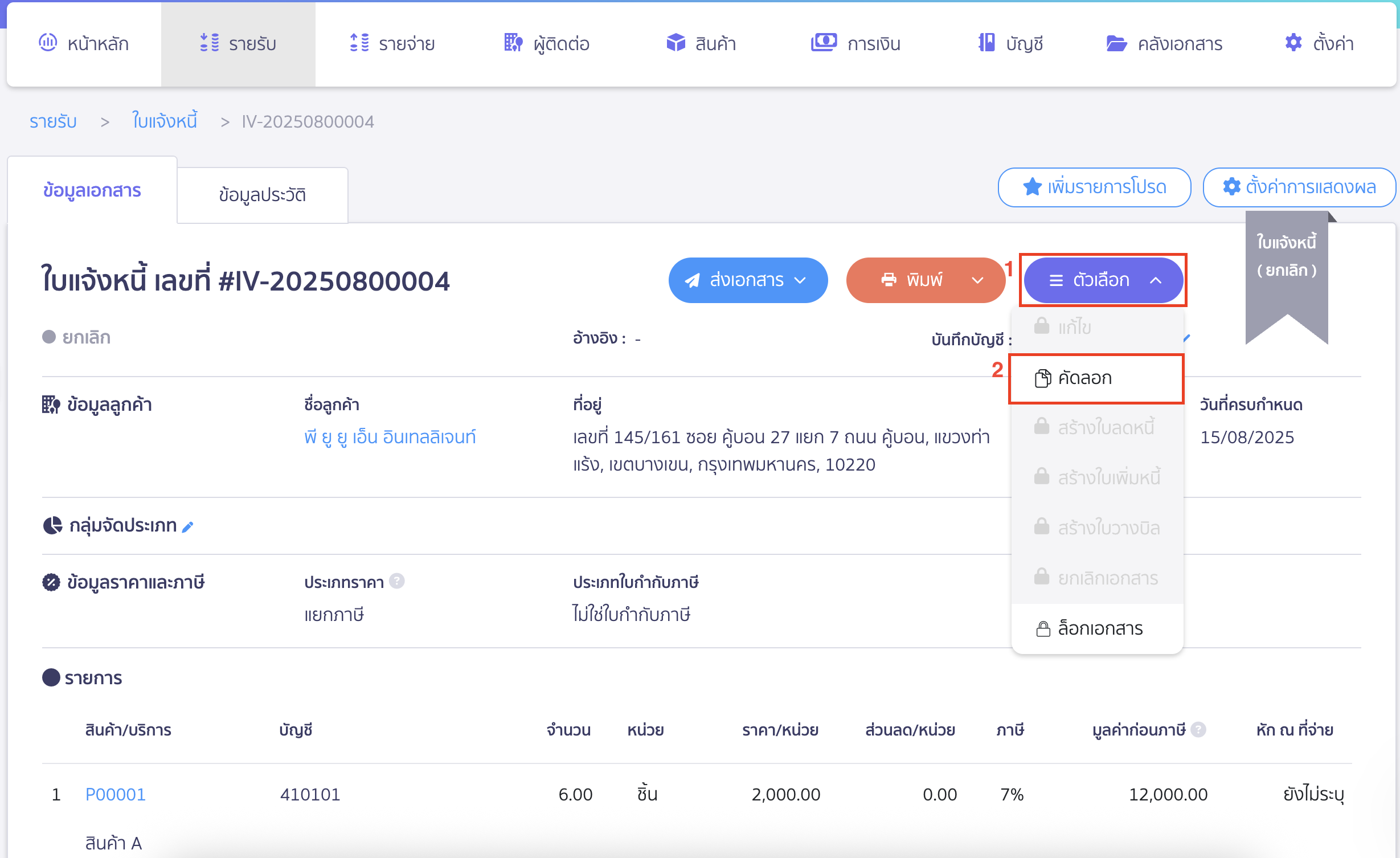Image resolution: width=1400 pixels, height=858 pixels.
Task: Click the ยกเลิก status indicator
Action: coord(76,337)
